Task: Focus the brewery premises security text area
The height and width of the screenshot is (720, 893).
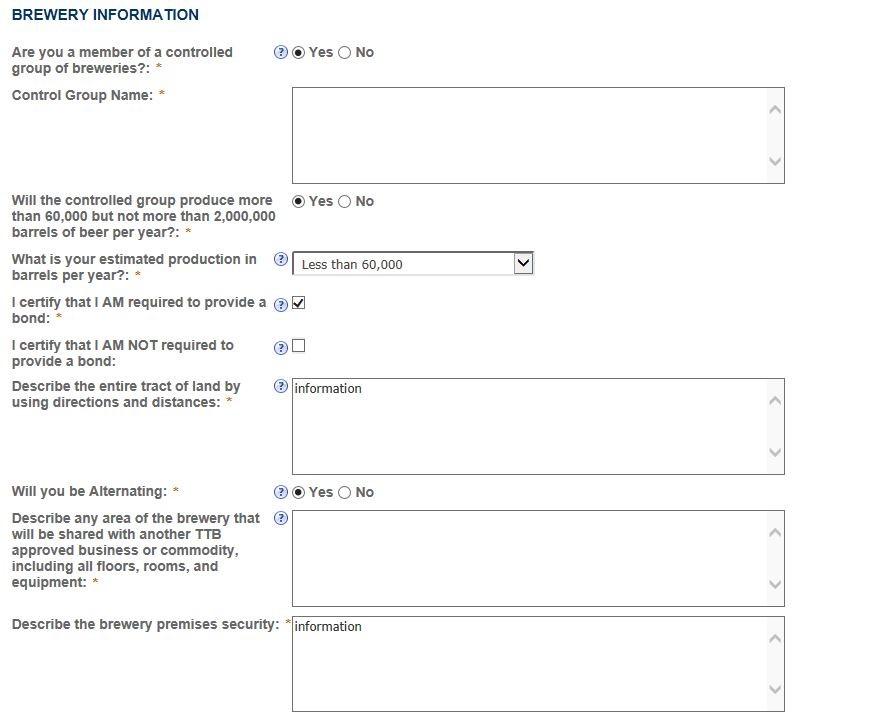Action: tap(530, 664)
